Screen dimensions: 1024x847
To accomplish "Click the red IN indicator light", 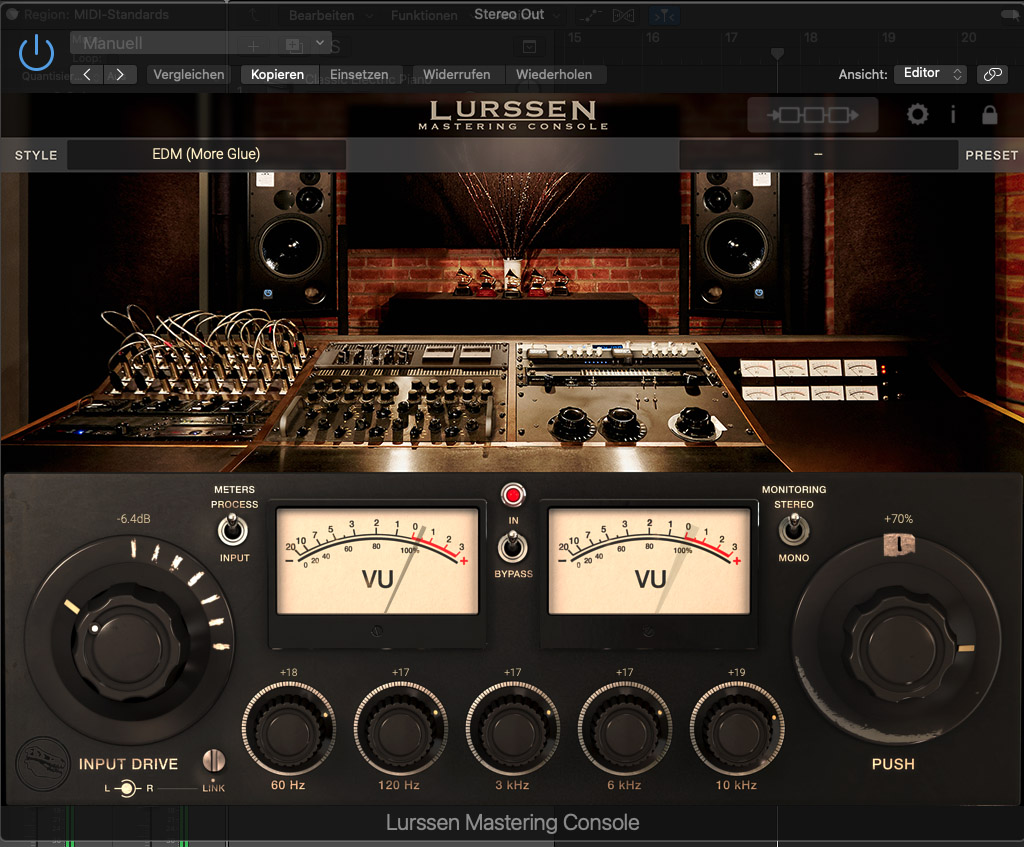I will [x=513, y=495].
